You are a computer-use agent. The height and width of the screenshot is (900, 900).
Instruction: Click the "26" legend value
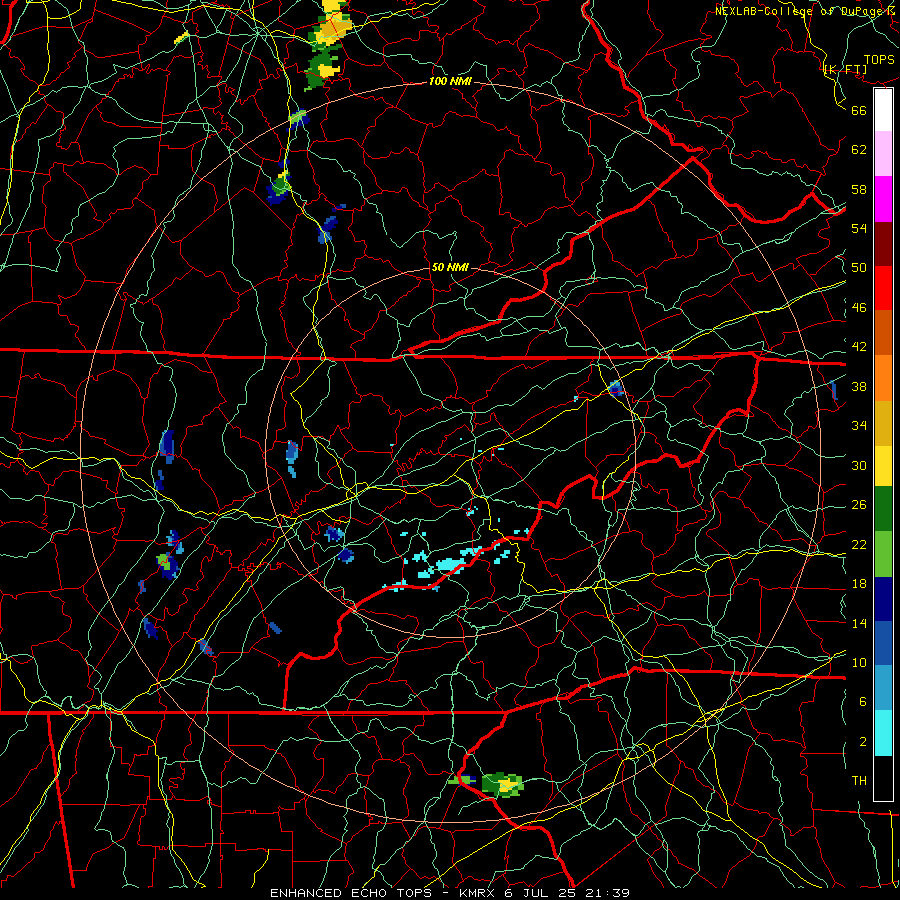pyautogui.click(x=859, y=505)
